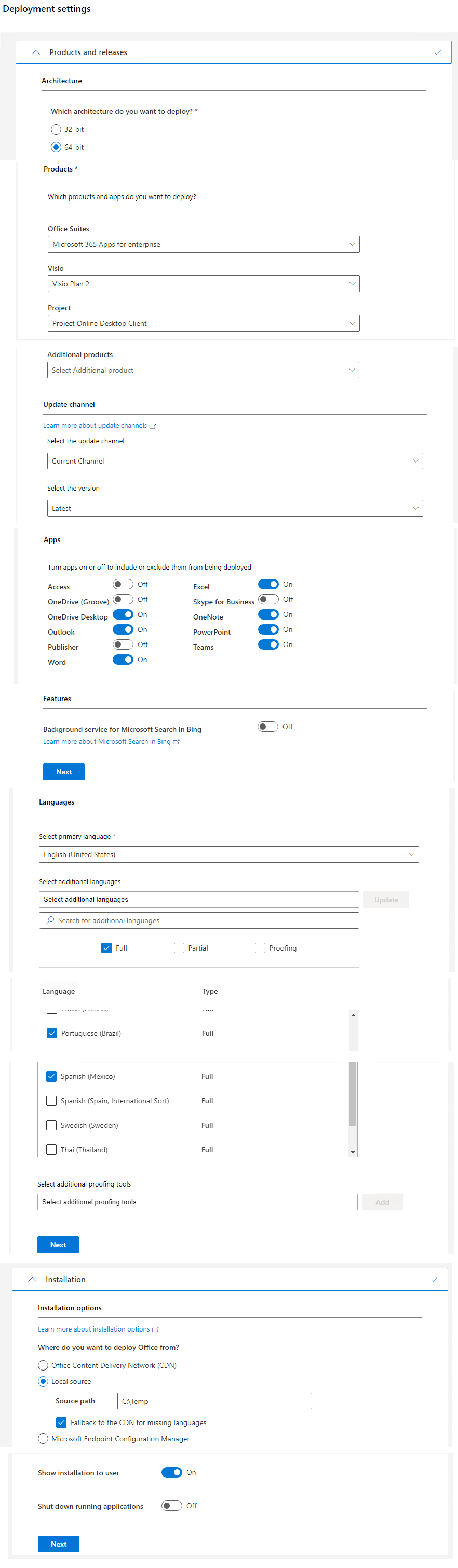Image resolution: width=458 pixels, height=1568 pixels.
Task: Select Office Content Delivery Network (CDN) option
Action: point(43,1365)
